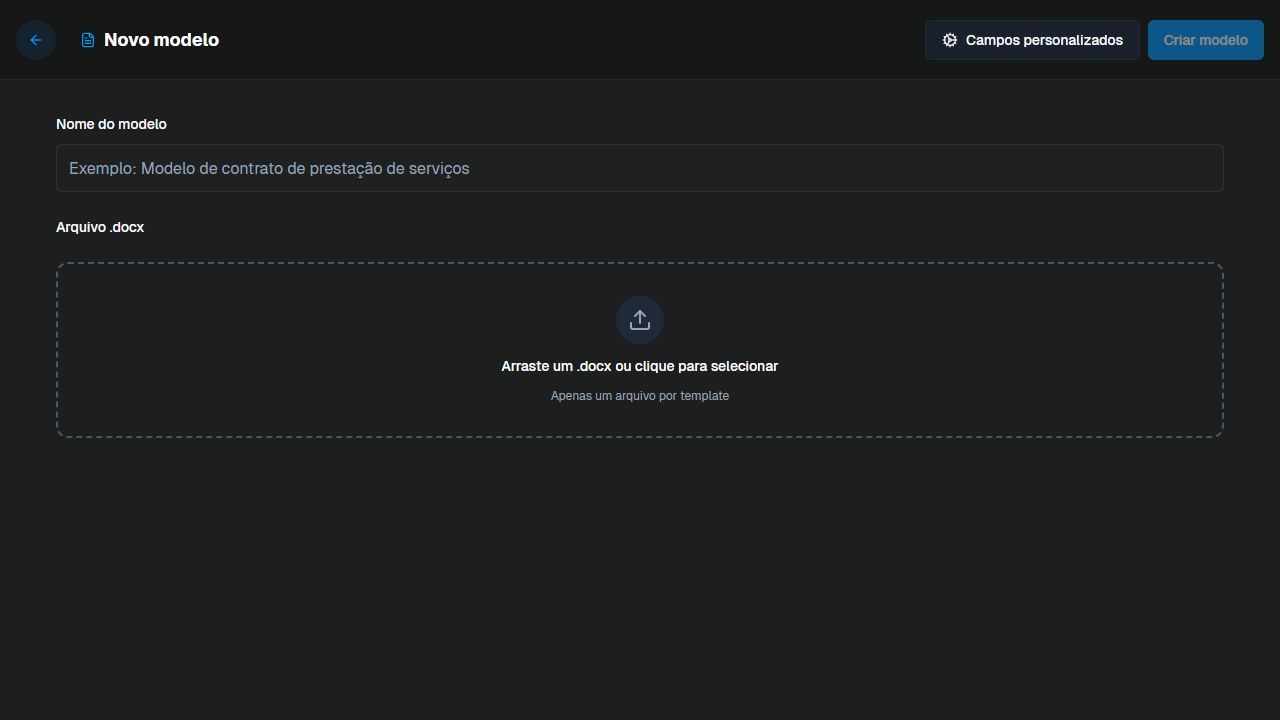1280x720 pixels.
Task: Go back using the arrow button
Action: pyautogui.click(x=36, y=40)
